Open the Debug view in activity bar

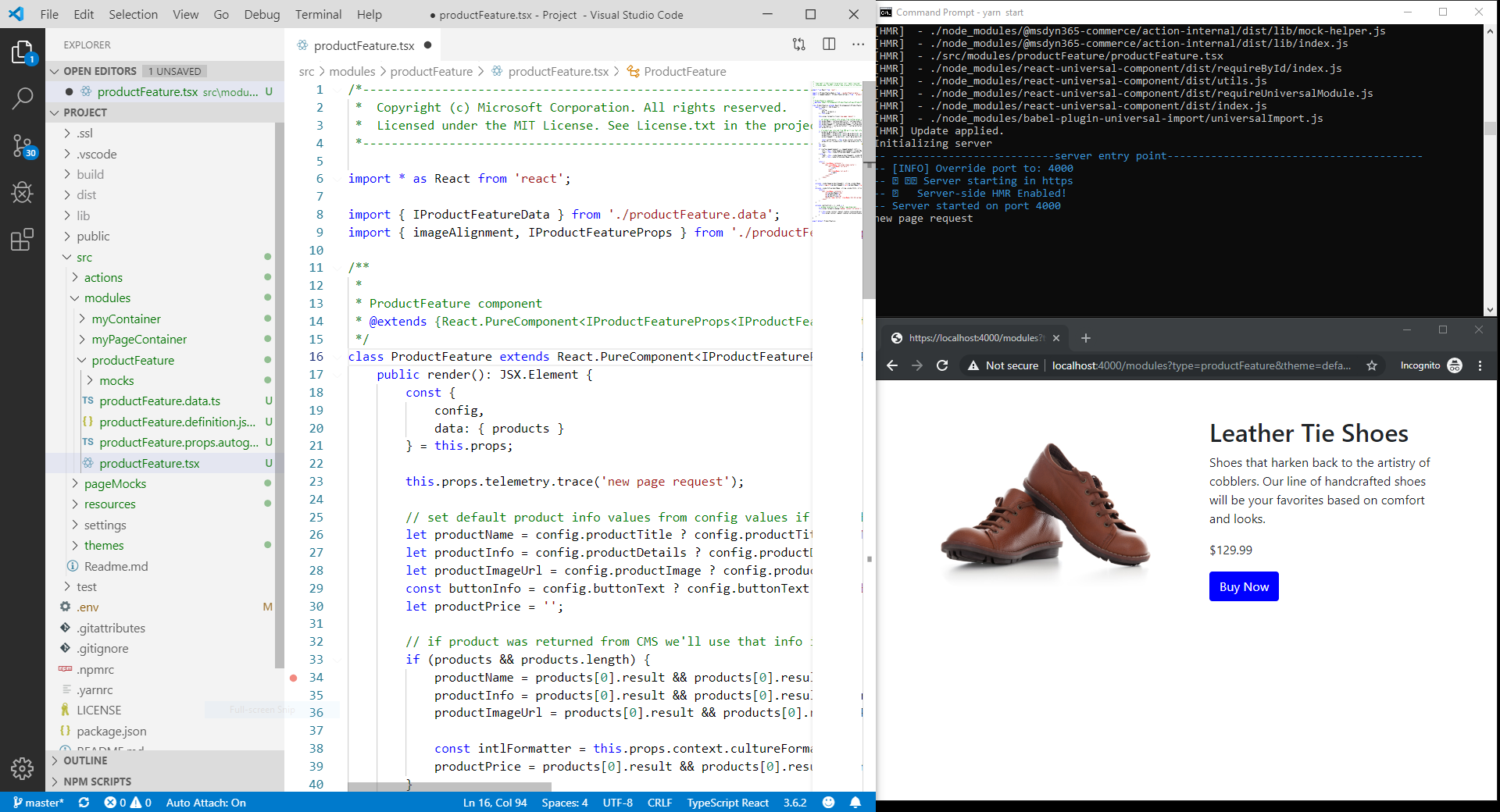pyautogui.click(x=22, y=192)
